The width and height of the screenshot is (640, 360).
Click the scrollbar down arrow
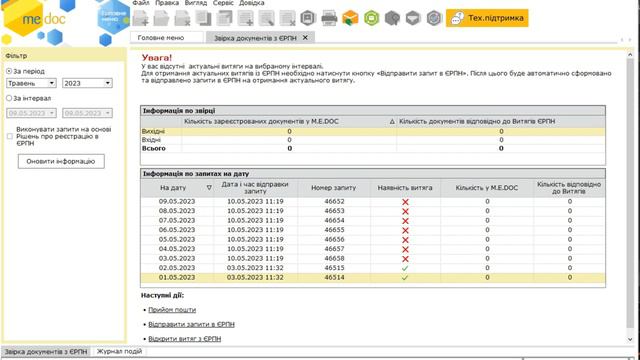point(630,339)
